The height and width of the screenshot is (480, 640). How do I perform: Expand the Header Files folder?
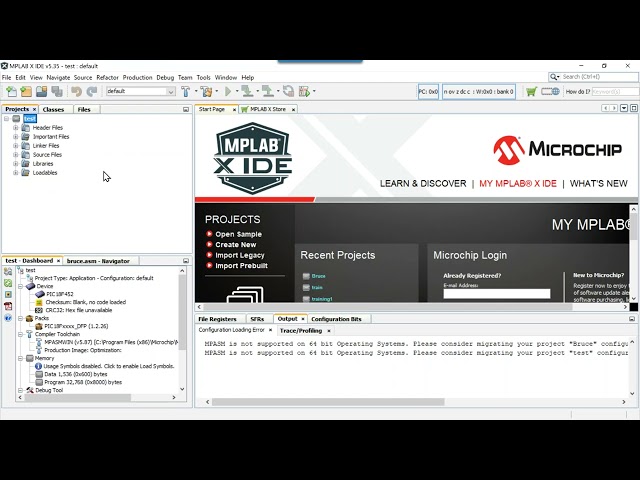coord(16,128)
